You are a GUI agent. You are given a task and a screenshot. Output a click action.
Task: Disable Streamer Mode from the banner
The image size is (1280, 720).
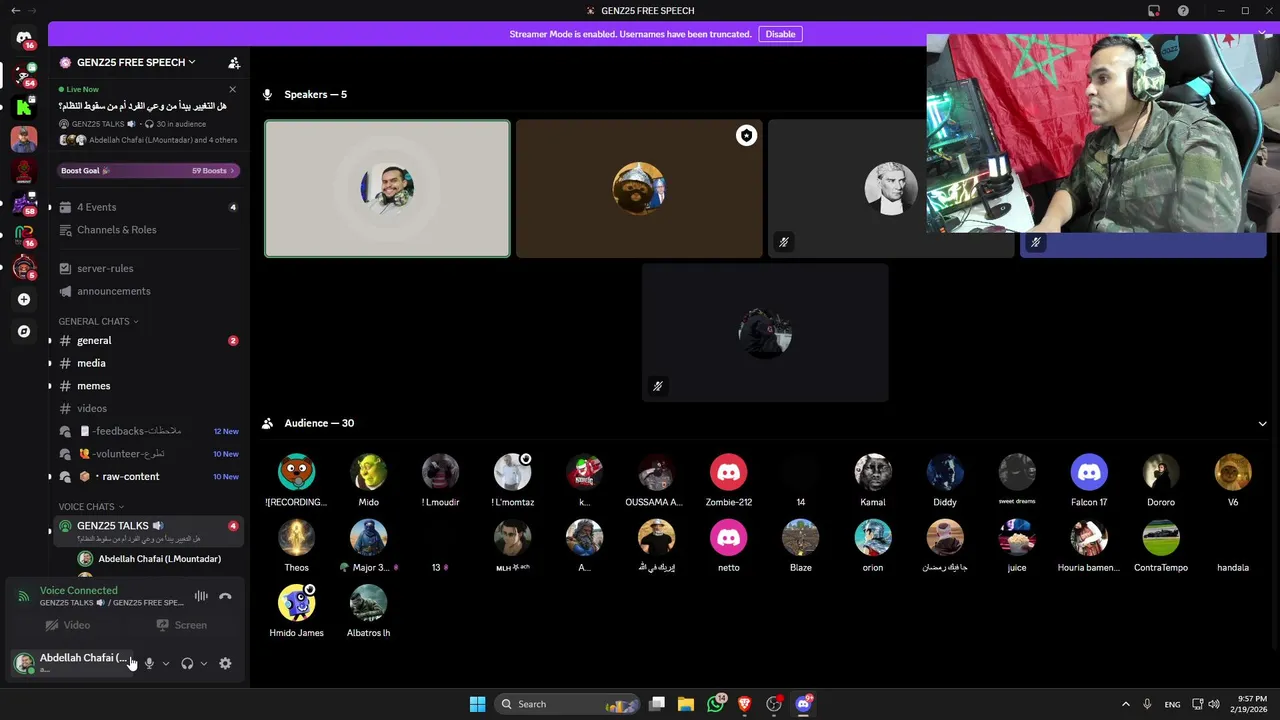tap(780, 34)
